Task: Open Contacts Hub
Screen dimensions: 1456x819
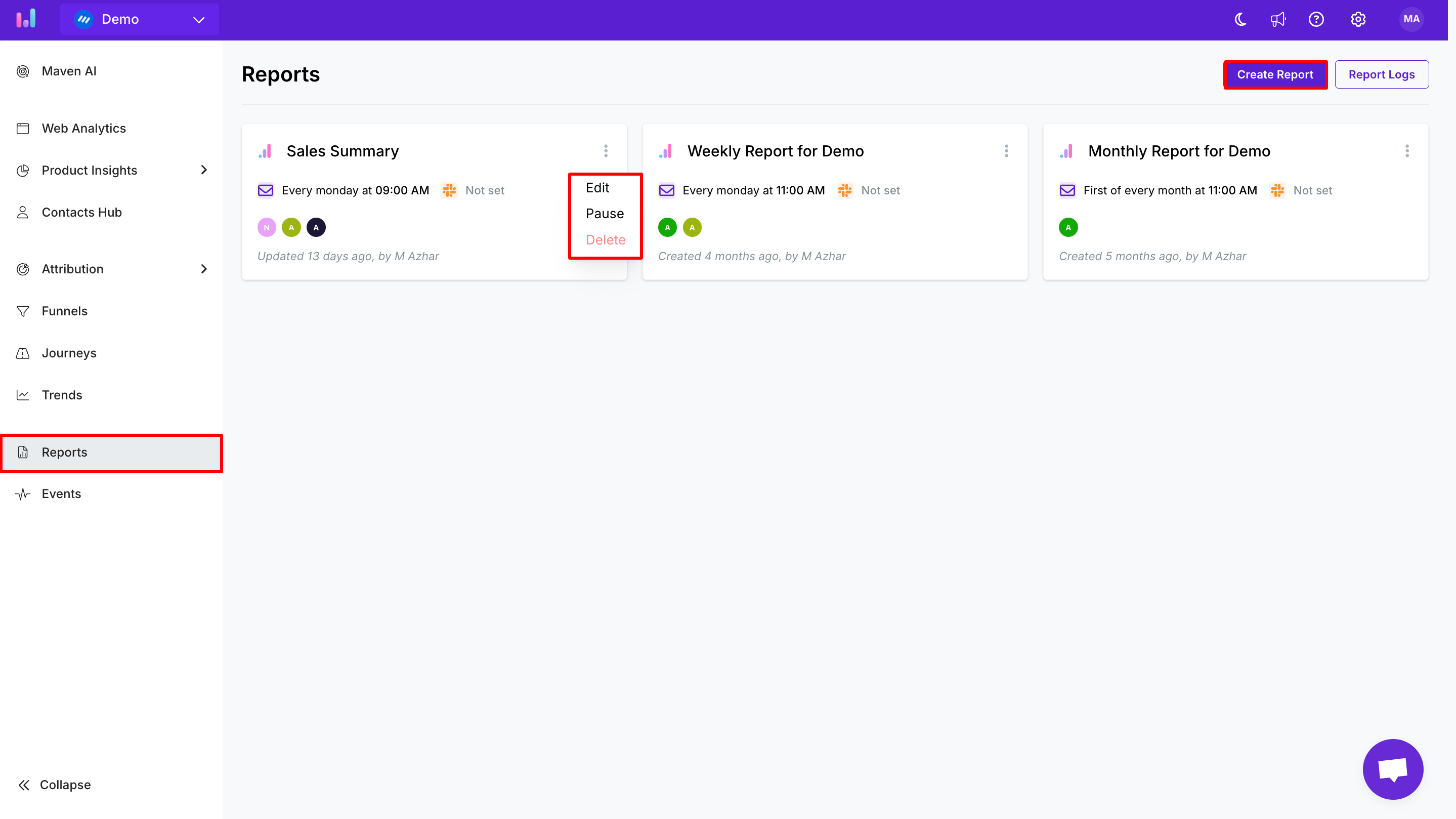Action: coord(82,212)
